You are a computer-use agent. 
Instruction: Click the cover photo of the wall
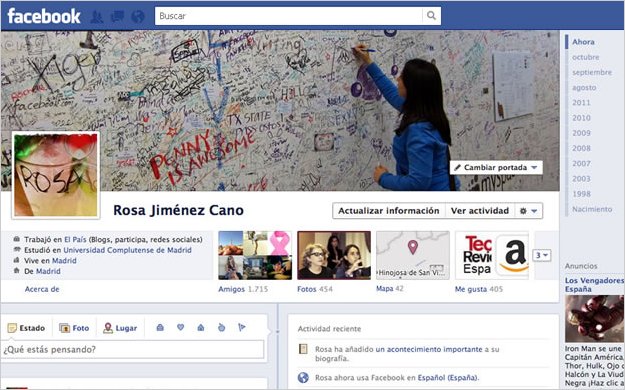point(280,110)
